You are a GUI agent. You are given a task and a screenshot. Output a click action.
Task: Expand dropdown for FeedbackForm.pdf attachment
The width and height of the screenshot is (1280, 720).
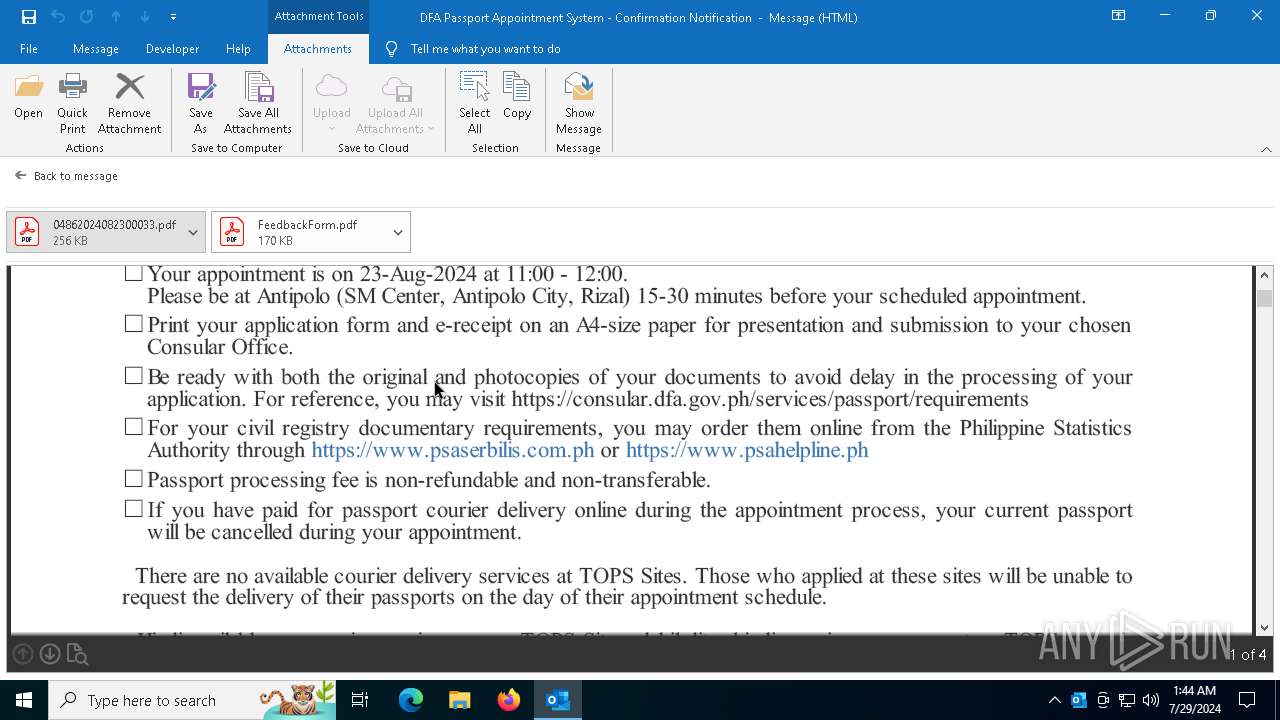tap(398, 232)
